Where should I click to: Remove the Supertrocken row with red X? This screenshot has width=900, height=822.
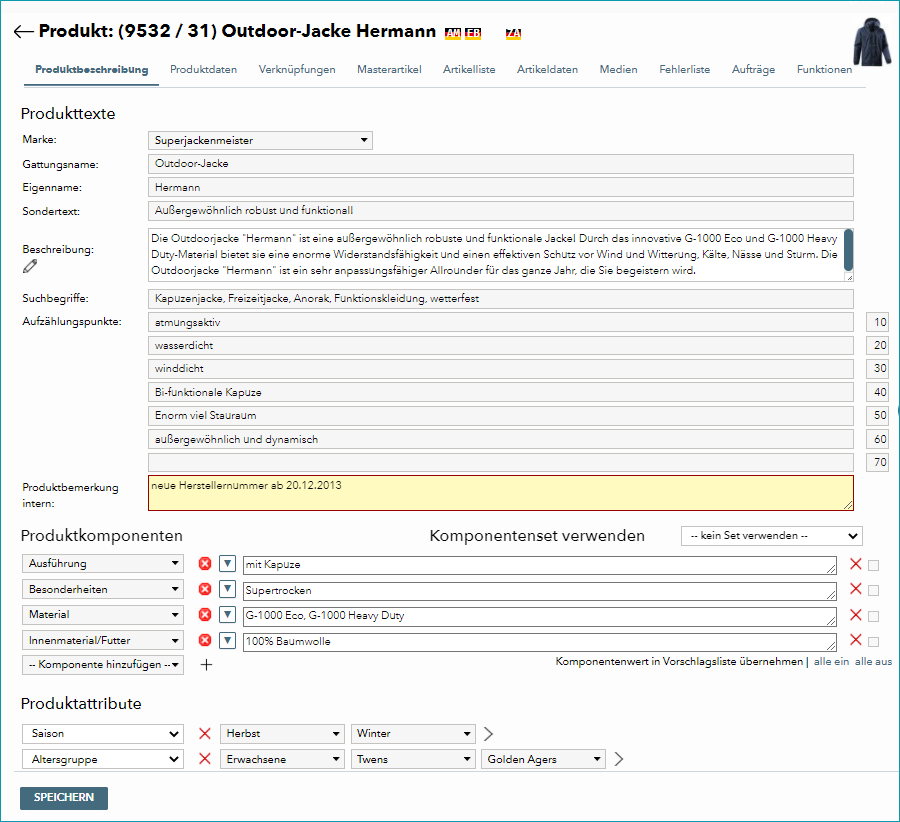coord(855,589)
